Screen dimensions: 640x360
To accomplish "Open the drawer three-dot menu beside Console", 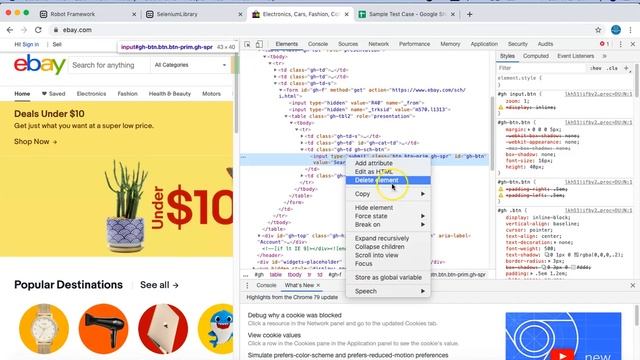I will click(x=247, y=285).
